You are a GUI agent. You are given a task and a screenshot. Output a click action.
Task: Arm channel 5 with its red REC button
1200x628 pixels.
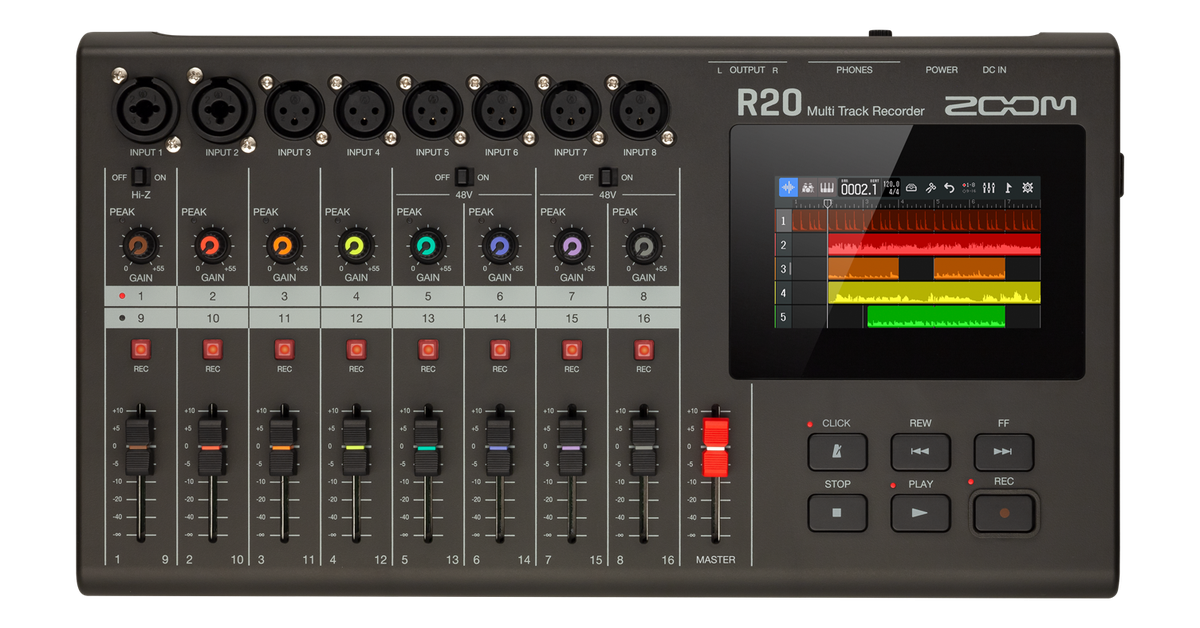(x=428, y=349)
